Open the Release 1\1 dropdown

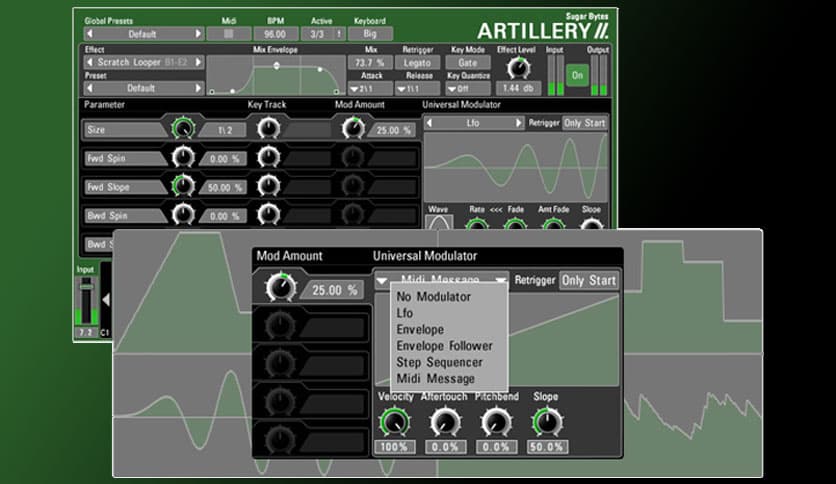click(x=417, y=88)
